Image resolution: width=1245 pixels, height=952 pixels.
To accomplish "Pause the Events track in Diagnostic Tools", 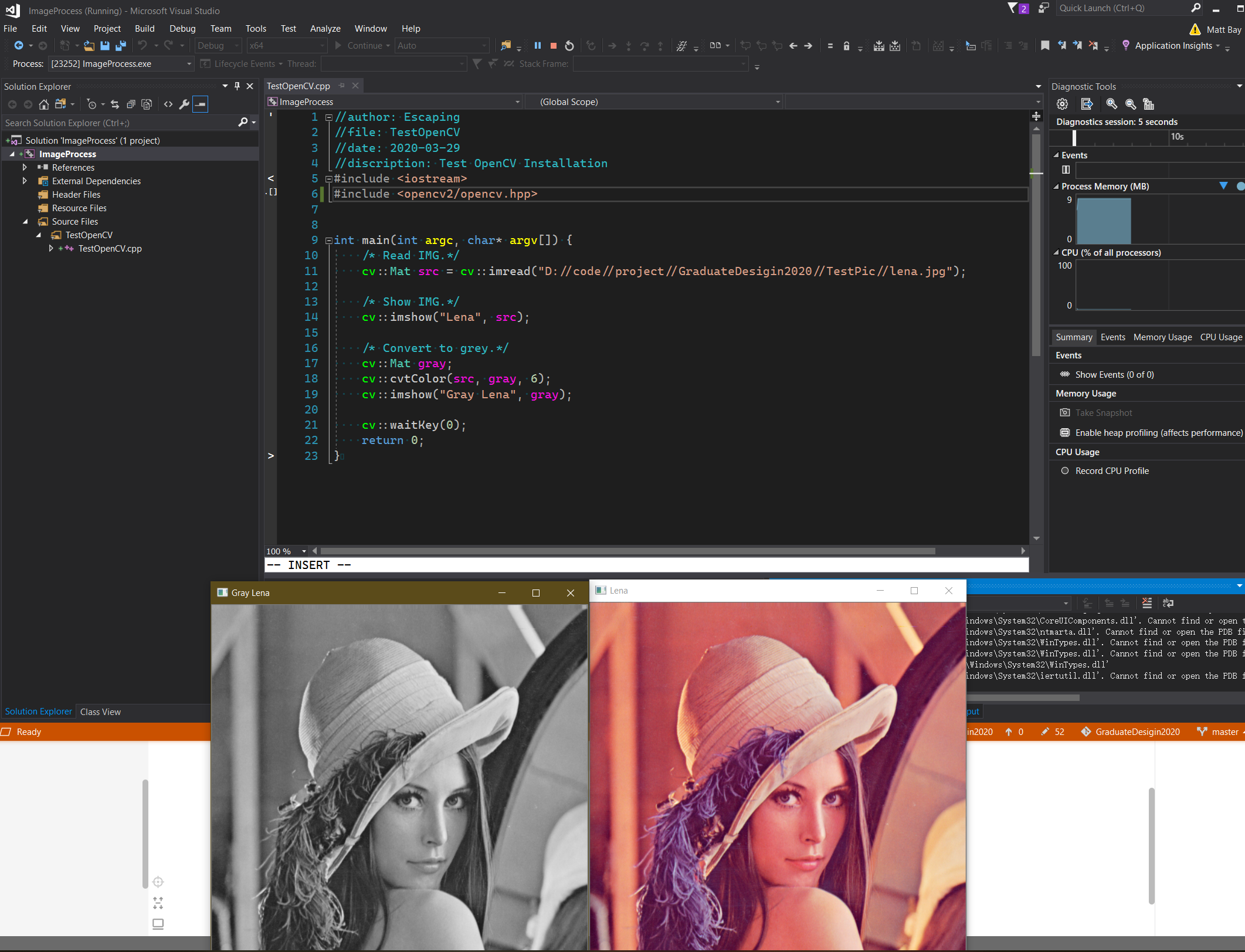I will pyautogui.click(x=1066, y=170).
